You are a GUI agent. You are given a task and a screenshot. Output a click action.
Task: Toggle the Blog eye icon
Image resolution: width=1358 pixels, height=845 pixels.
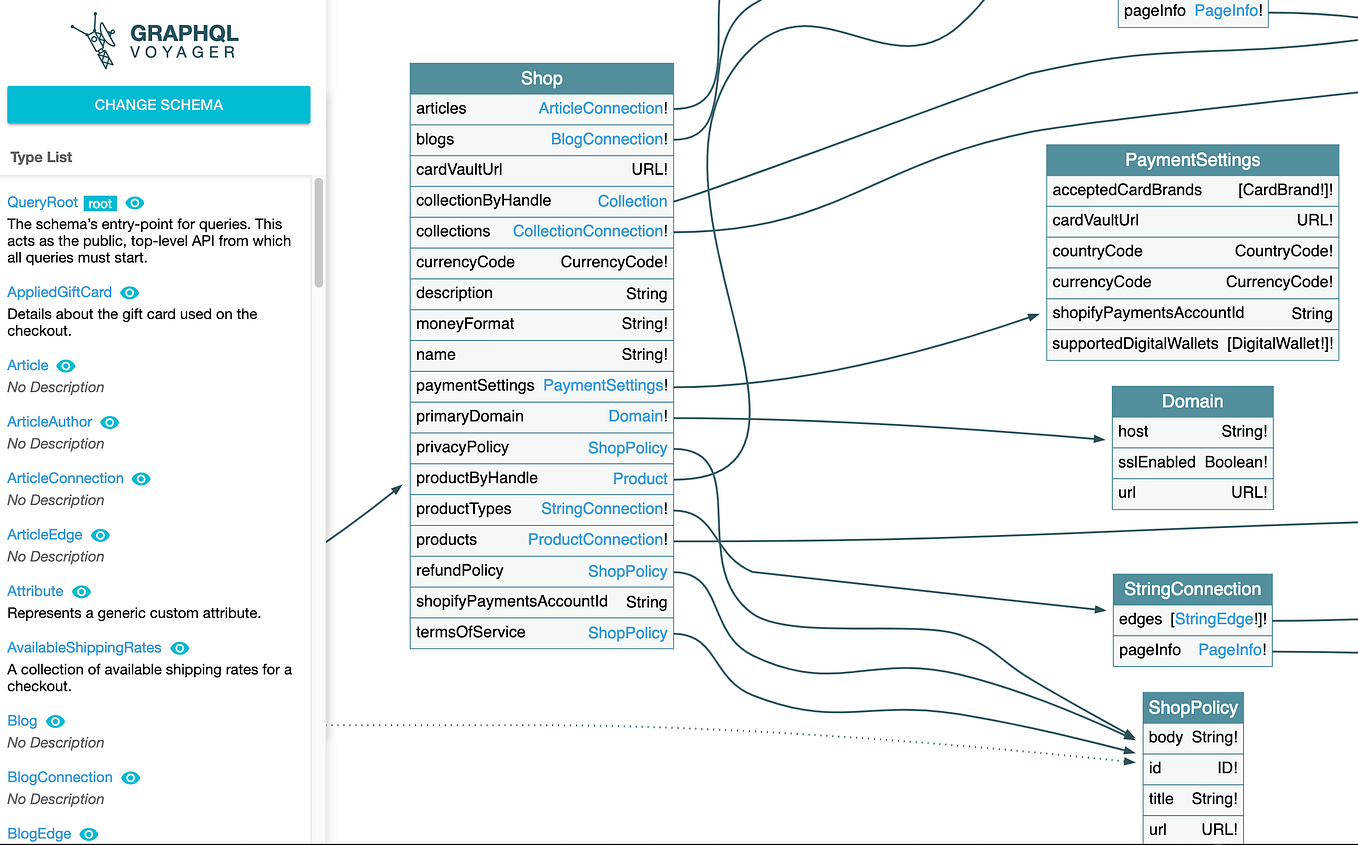tap(54, 721)
